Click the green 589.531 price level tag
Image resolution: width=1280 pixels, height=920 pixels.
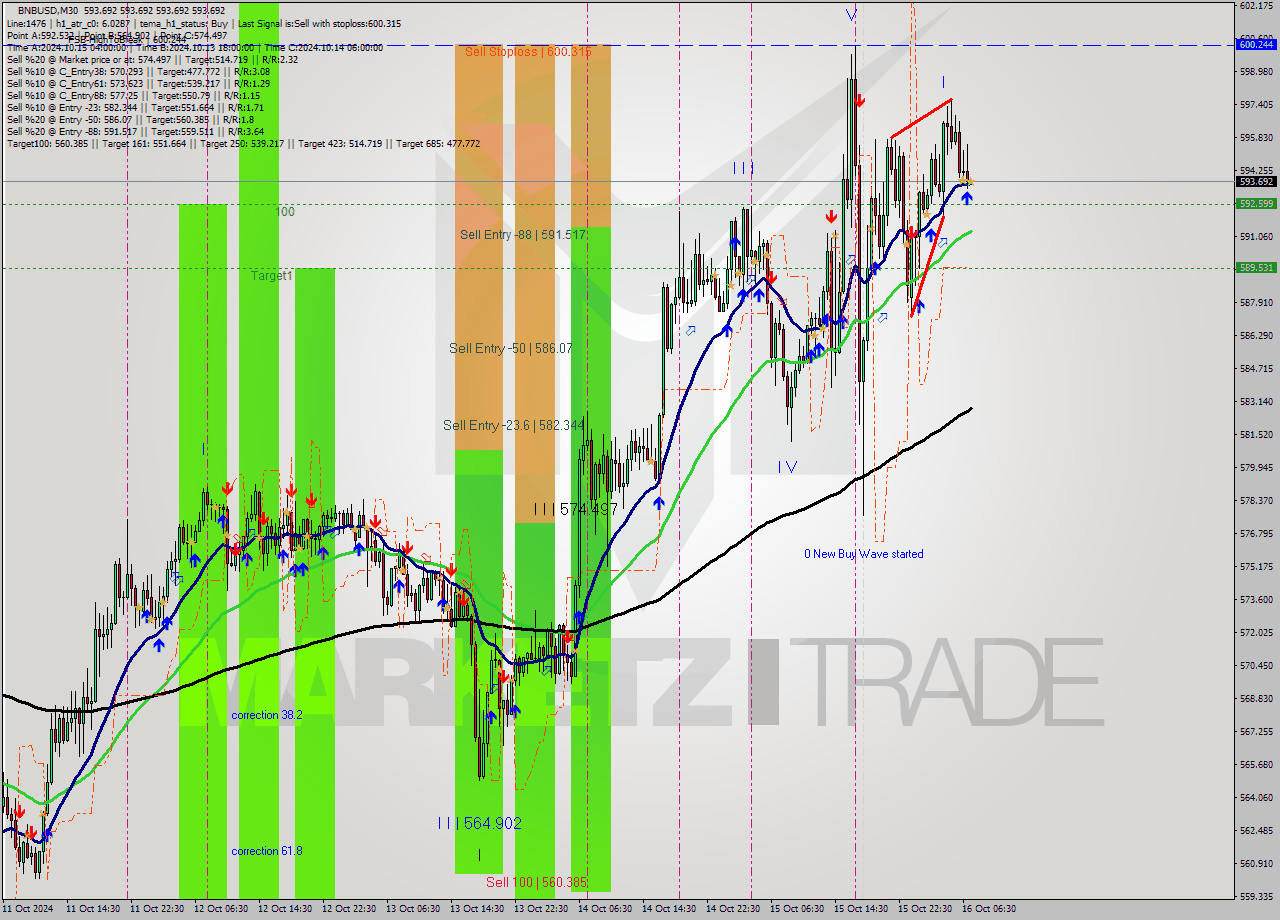pyautogui.click(x=1256, y=267)
